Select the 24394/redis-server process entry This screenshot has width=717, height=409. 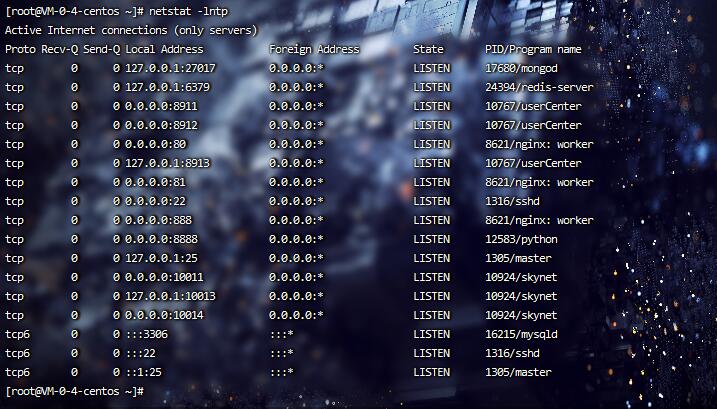[539, 87]
